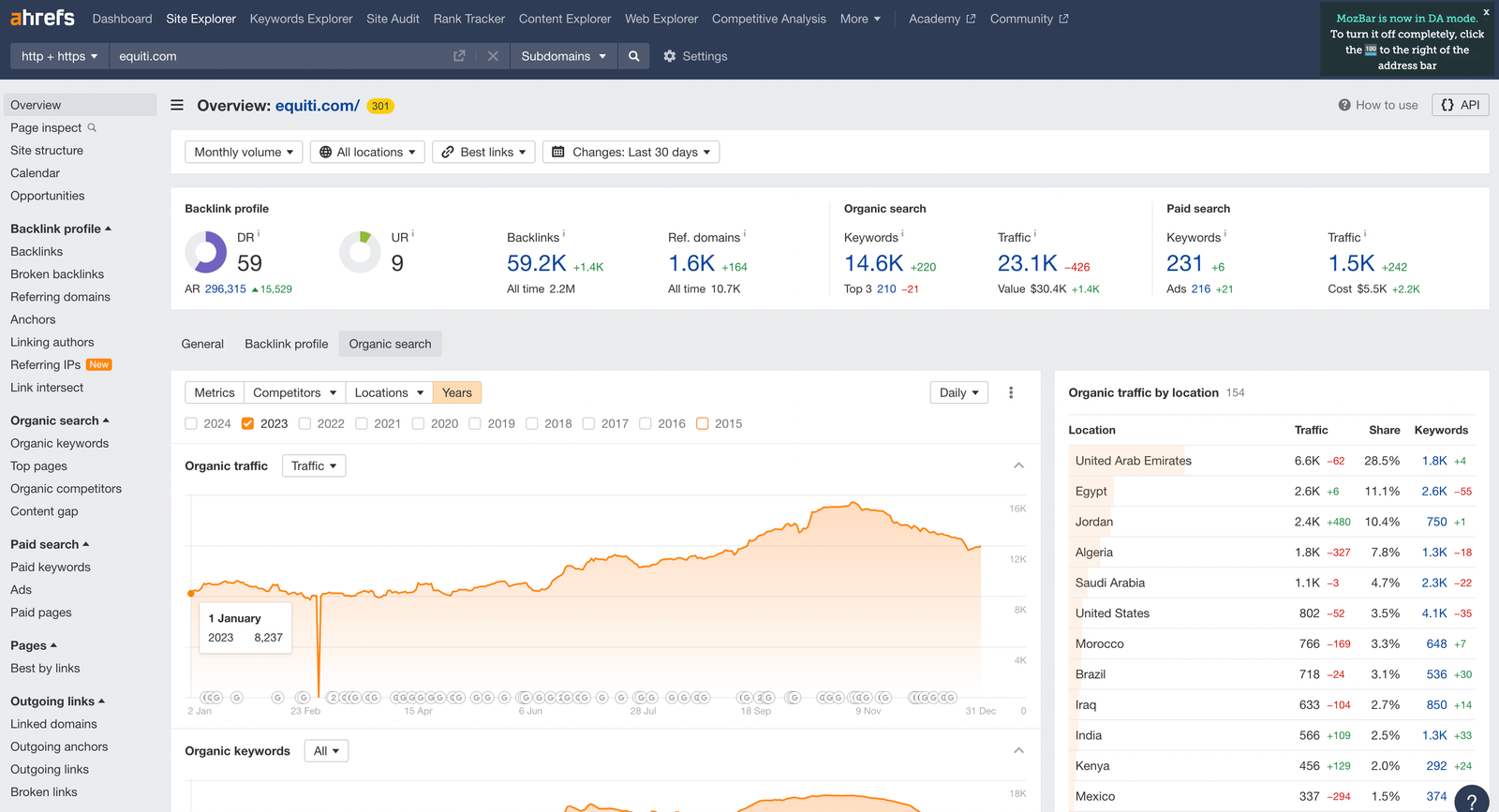This screenshot has height=812, width=1499.
Task: Switch to the General tab
Action: tap(202, 344)
